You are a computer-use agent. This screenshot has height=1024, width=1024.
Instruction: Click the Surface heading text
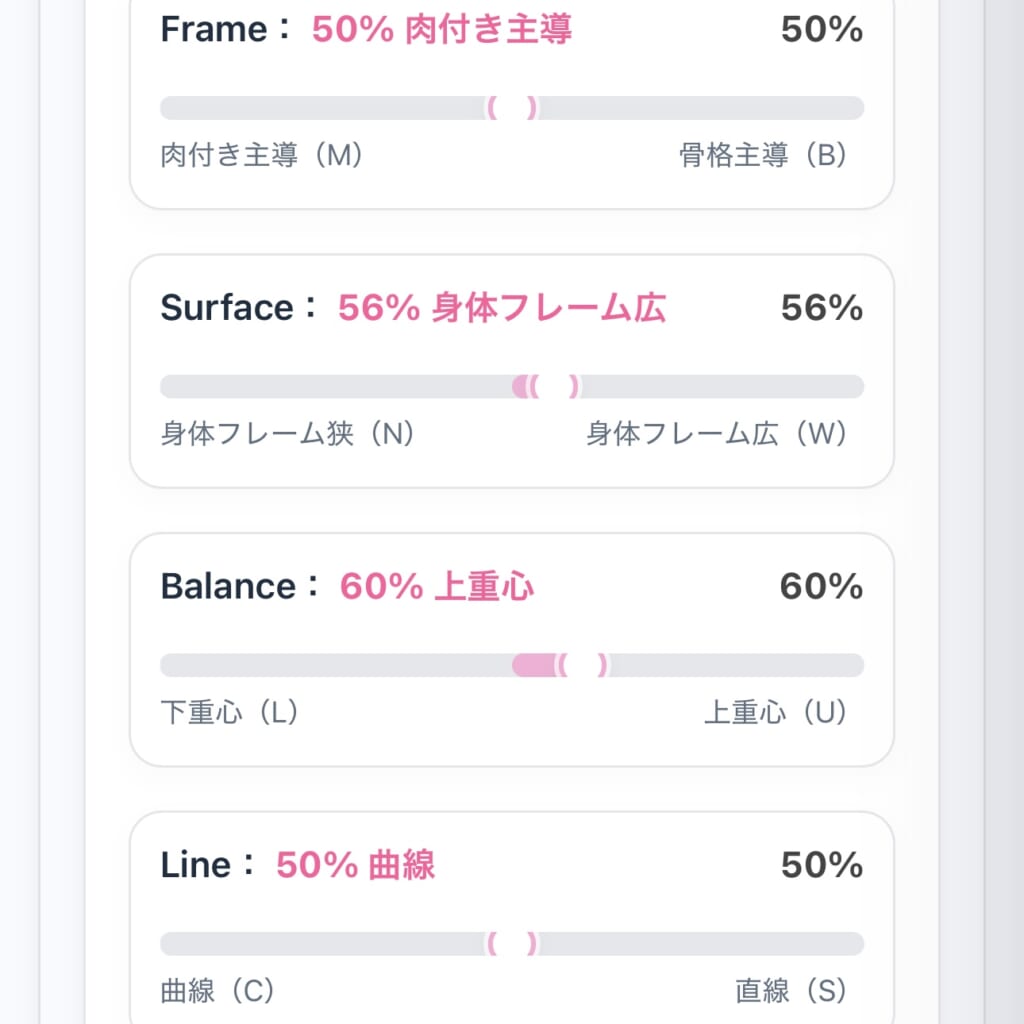point(227,308)
